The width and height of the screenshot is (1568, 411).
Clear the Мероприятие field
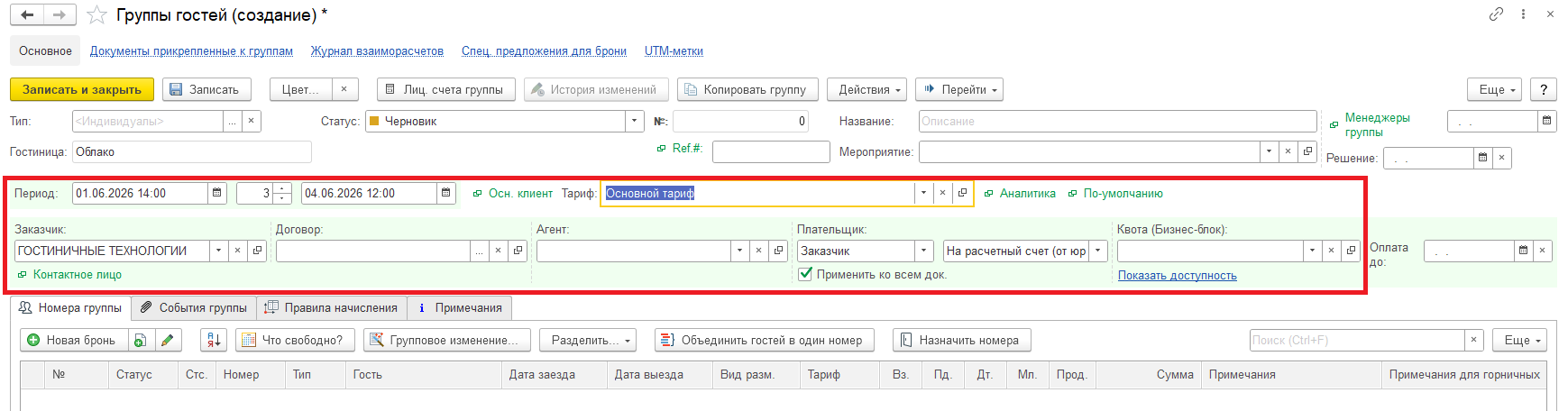coord(1288,151)
